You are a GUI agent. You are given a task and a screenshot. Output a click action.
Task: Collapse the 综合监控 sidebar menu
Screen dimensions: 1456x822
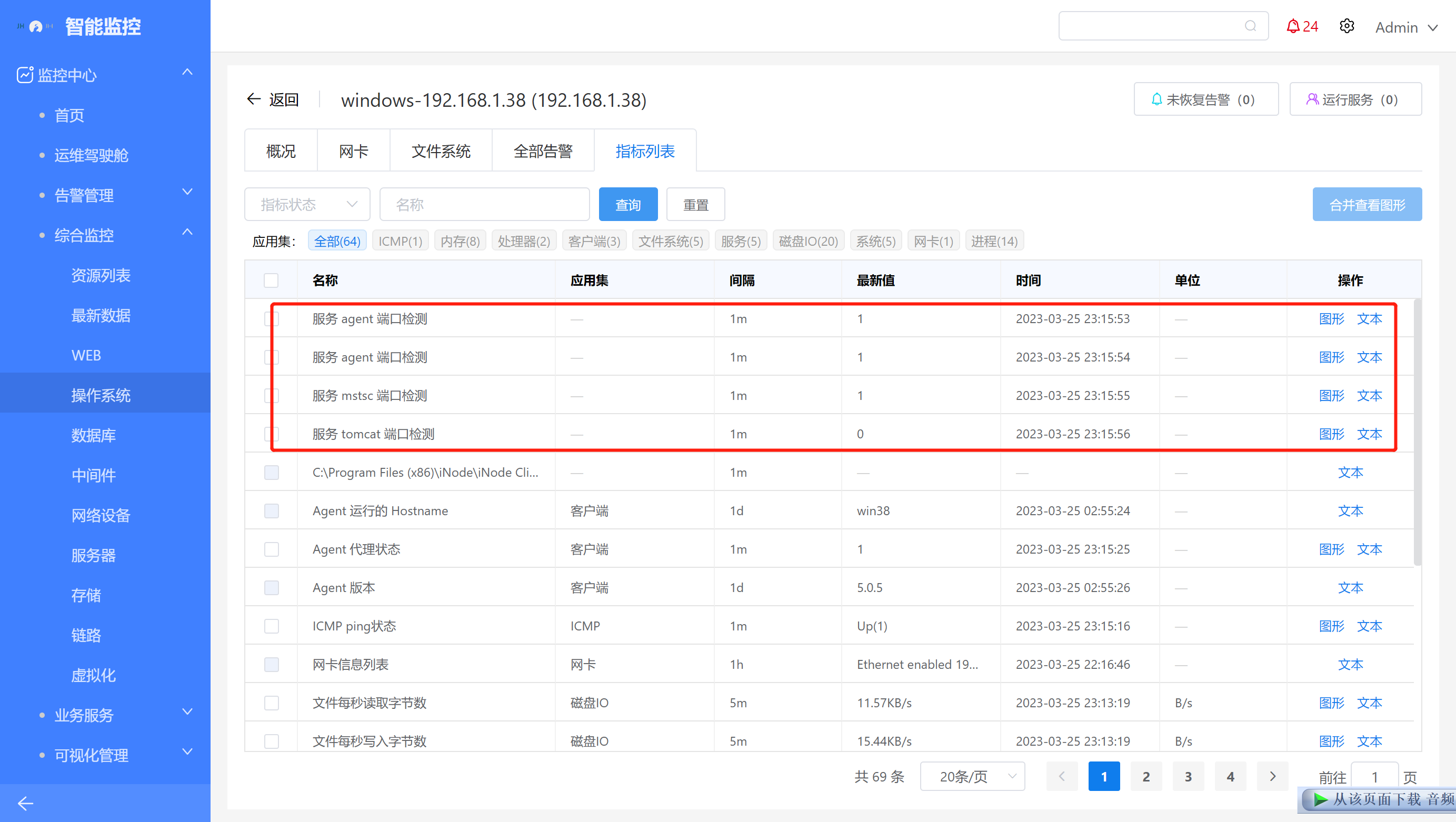(x=187, y=232)
